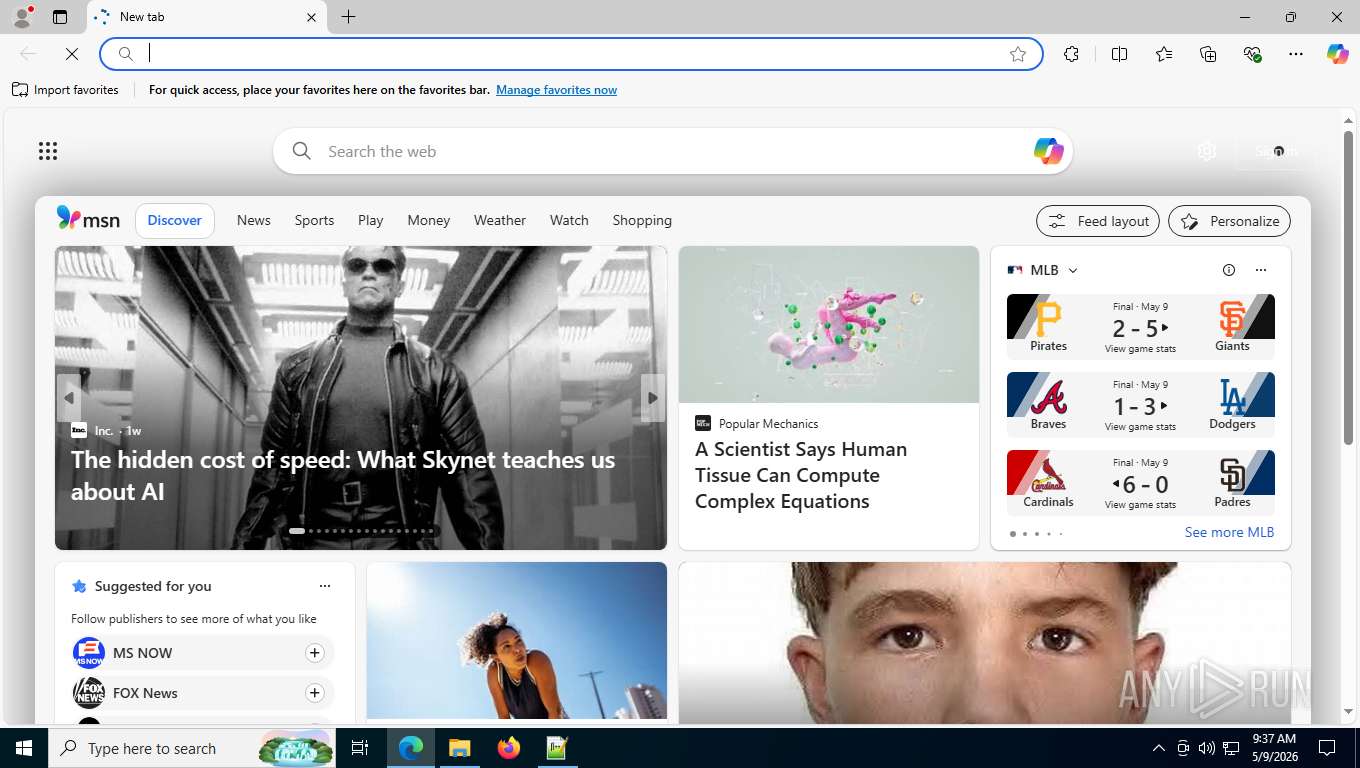
Task: Follow MS NOW publisher
Action: click(314, 653)
